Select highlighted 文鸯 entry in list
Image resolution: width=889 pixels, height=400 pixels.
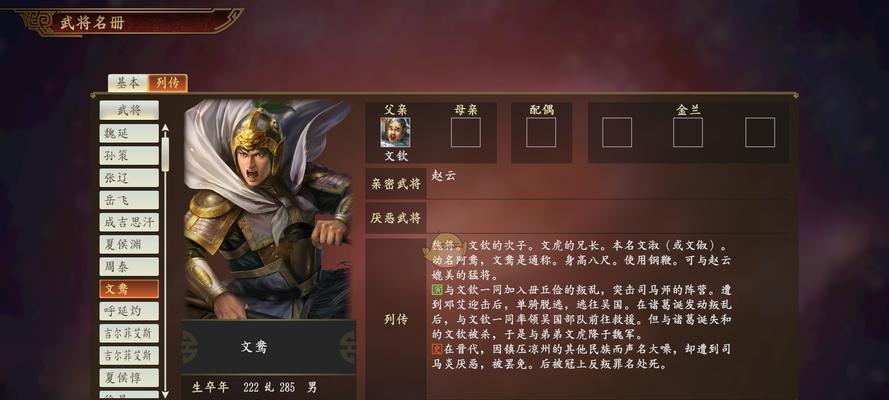(129, 289)
